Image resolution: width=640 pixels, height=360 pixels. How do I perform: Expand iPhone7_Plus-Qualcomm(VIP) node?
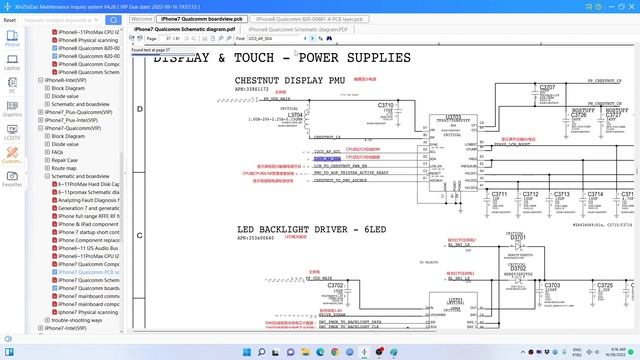click(x=41, y=112)
